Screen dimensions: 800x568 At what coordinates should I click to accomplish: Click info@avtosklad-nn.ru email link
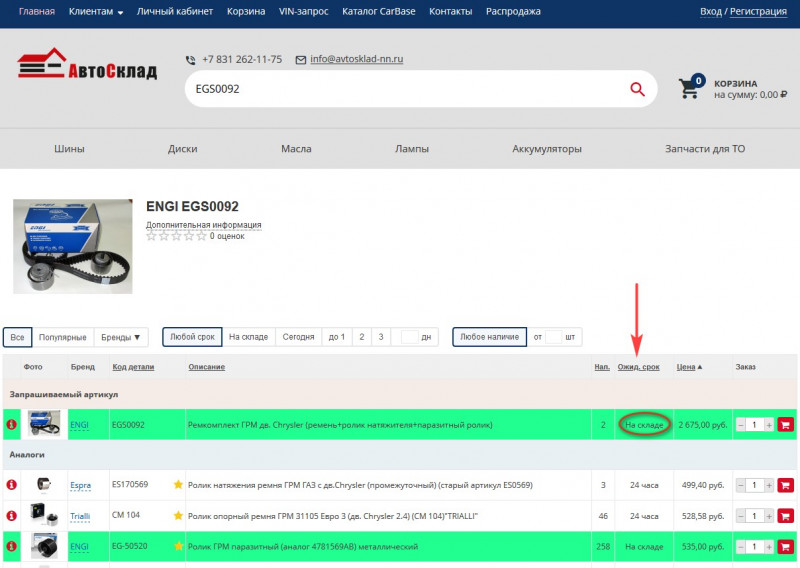[356, 59]
